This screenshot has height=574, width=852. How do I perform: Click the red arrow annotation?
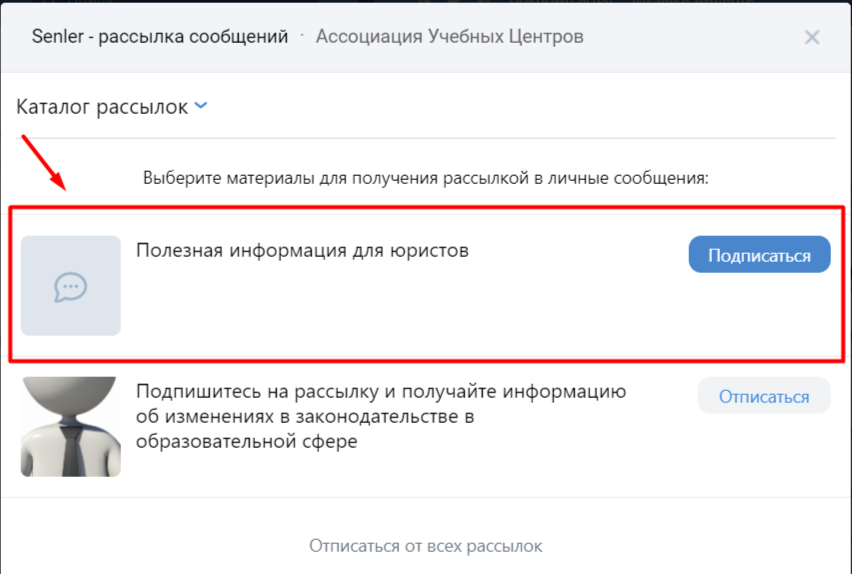point(43,163)
